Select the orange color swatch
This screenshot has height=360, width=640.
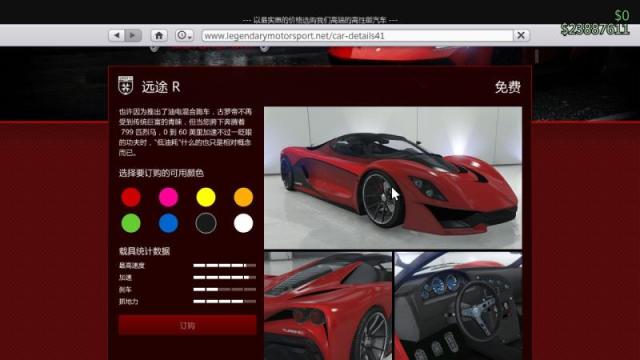[x=243, y=197]
